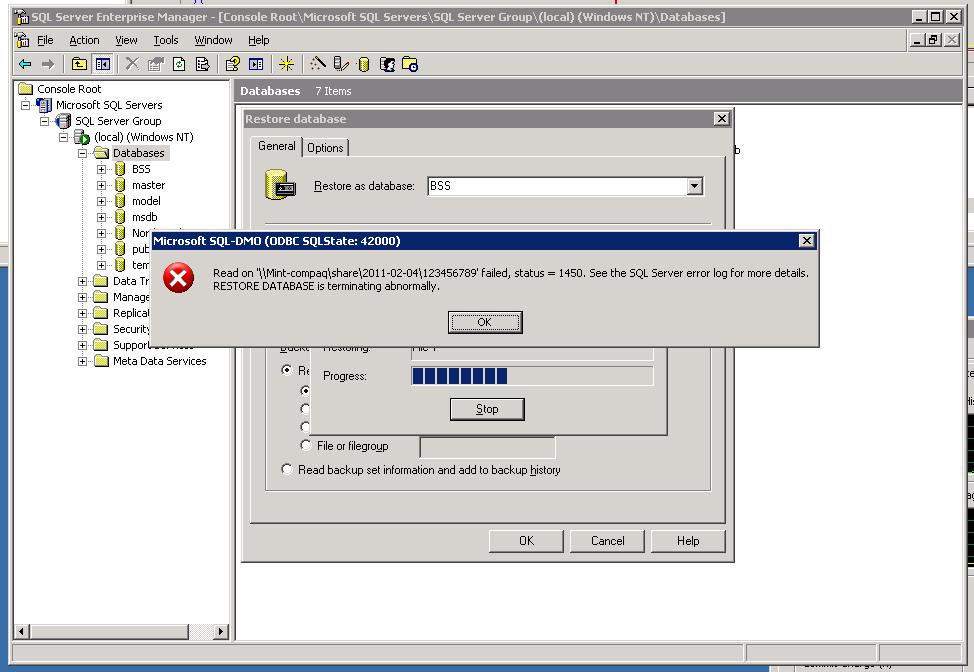The width and height of the screenshot is (974, 672).
Task: Click the yellow New star toolbar icon
Action: pos(287,64)
